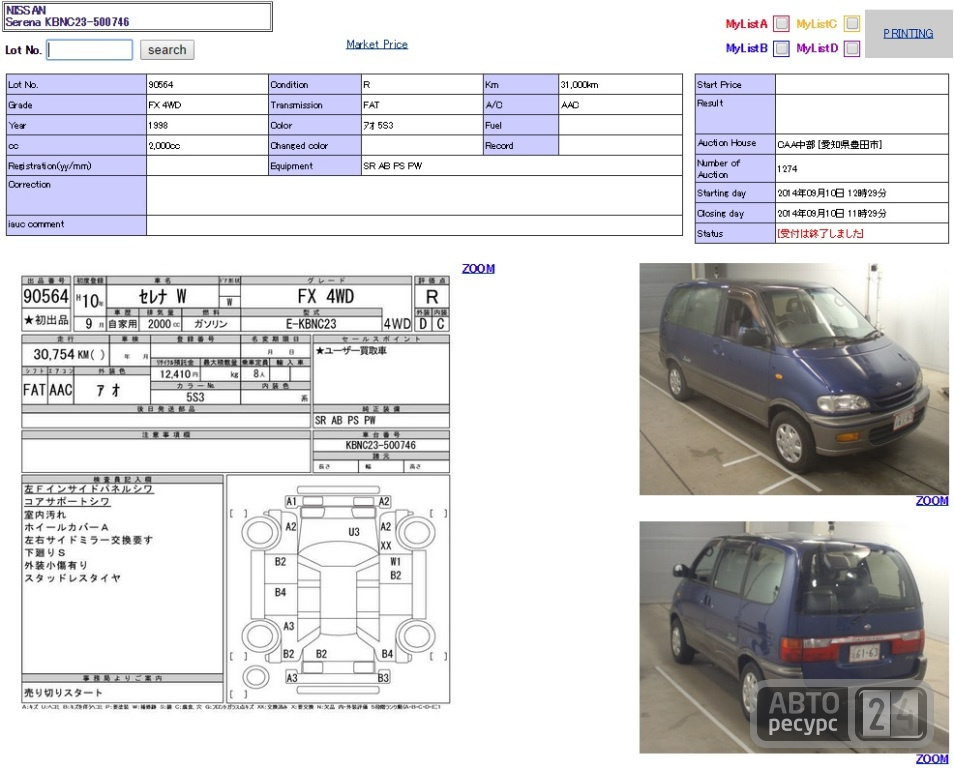The height and width of the screenshot is (768, 954).
Task: Click the Result label cell
Action: pyautogui.click(x=735, y=114)
